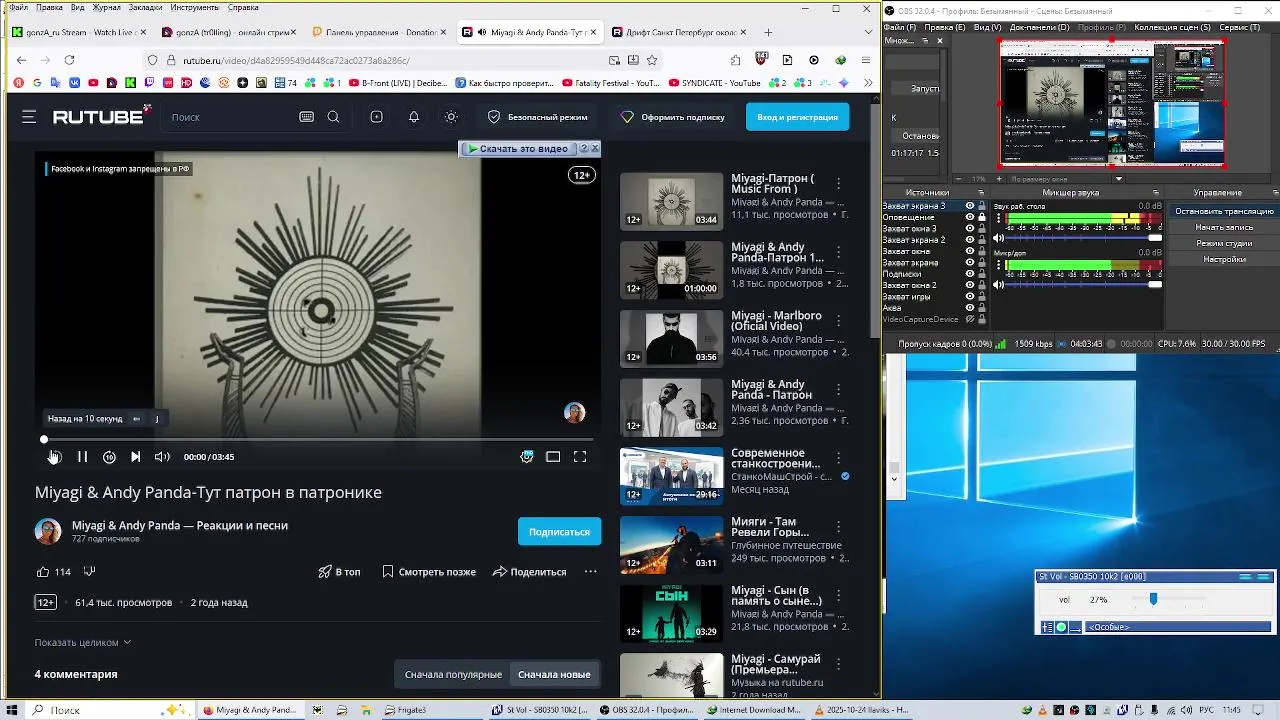This screenshot has width=1280, height=720.
Task: Sort comments by Сначала популярные
Action: pyautogui.click(x=453, y=674)
